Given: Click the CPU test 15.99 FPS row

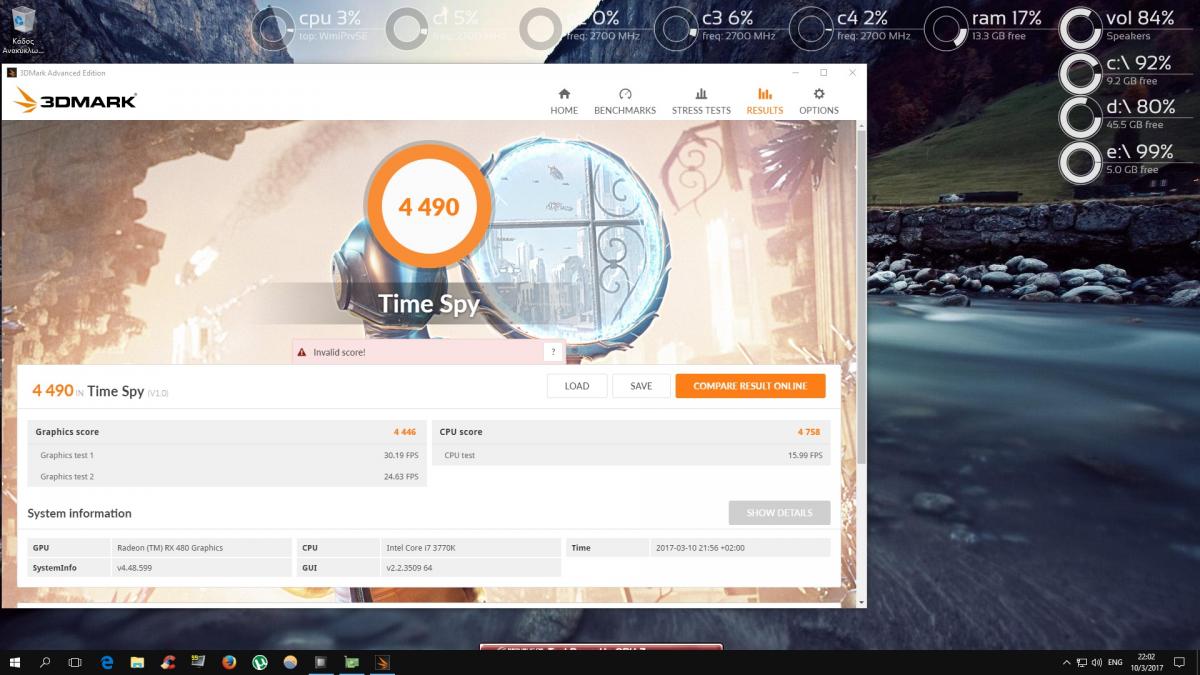Looking at the screenshot, I should 631,455.
